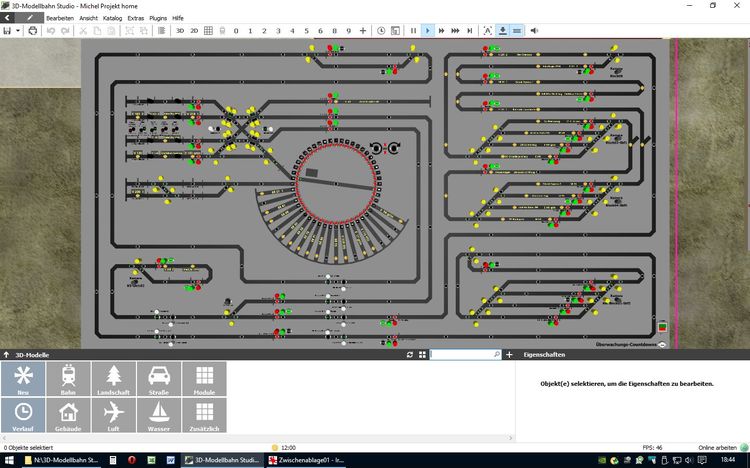The height and width of the screenshot is (468, 750).
Task: Open the Verlauf history tile
Action: [23, 414]
